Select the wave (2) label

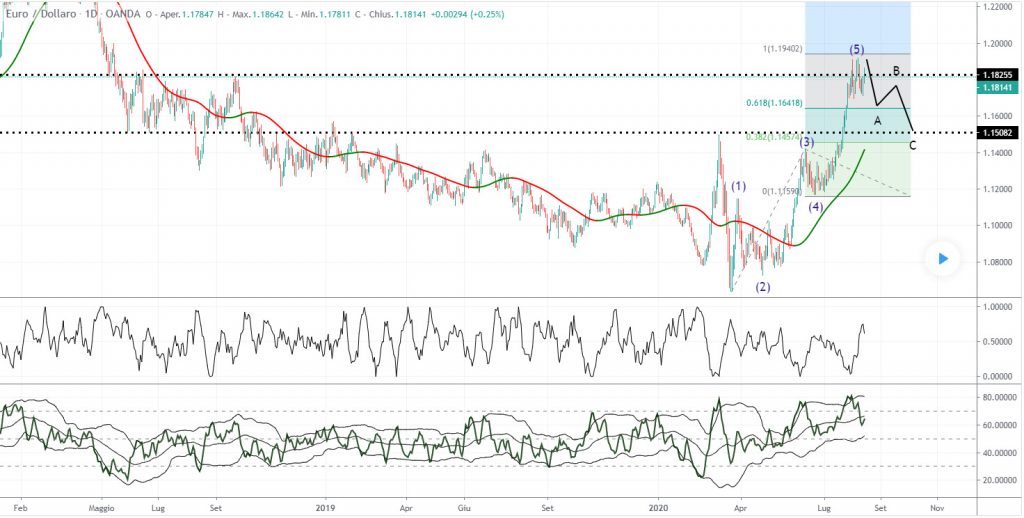pos(763,286)
